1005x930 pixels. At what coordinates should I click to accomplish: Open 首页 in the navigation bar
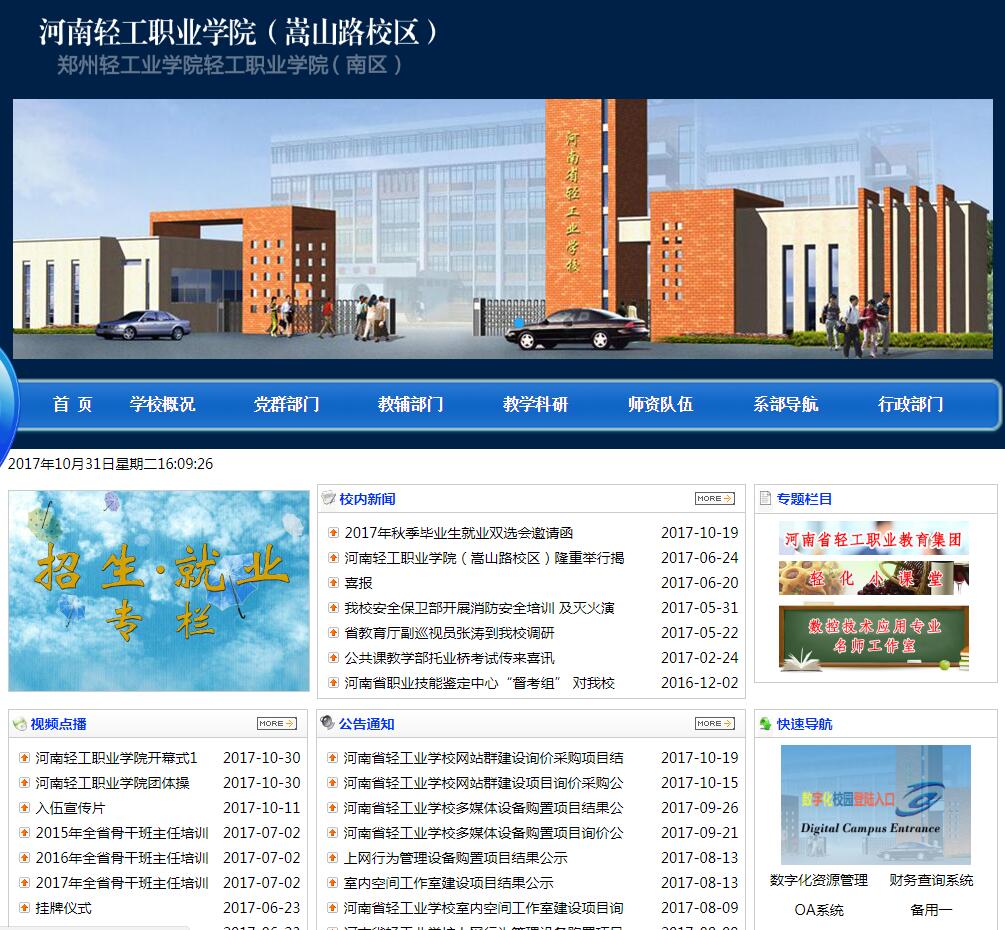[72, 404]
